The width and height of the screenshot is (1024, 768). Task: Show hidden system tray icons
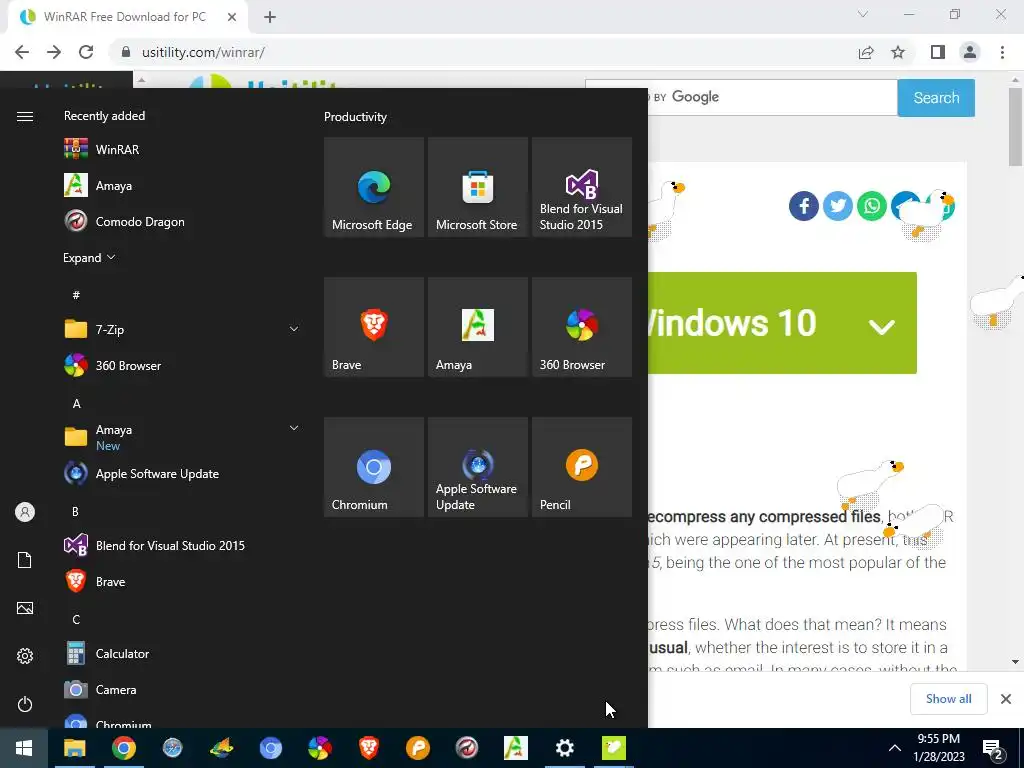895,748
